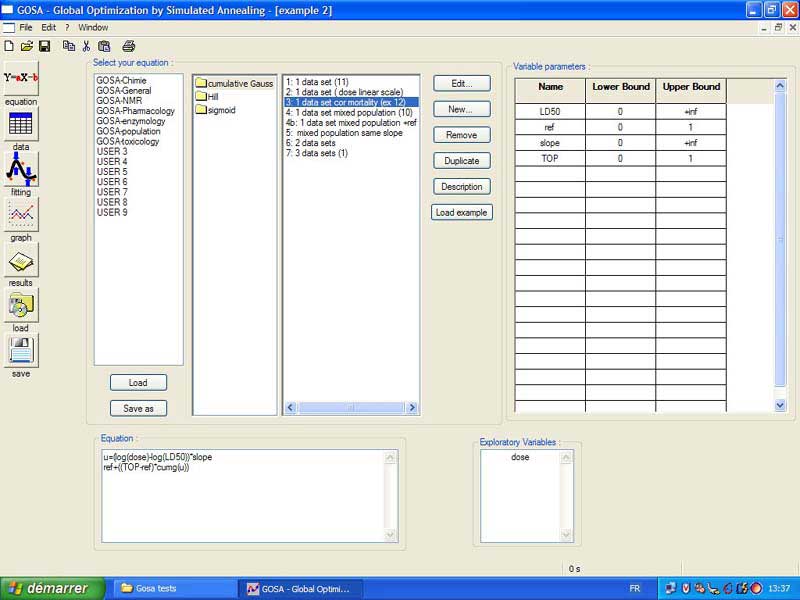The width and height of the screenshot is (800, 600).
Task: Select GOSA-toxicology in the library list
Action: tap(128, 141)
